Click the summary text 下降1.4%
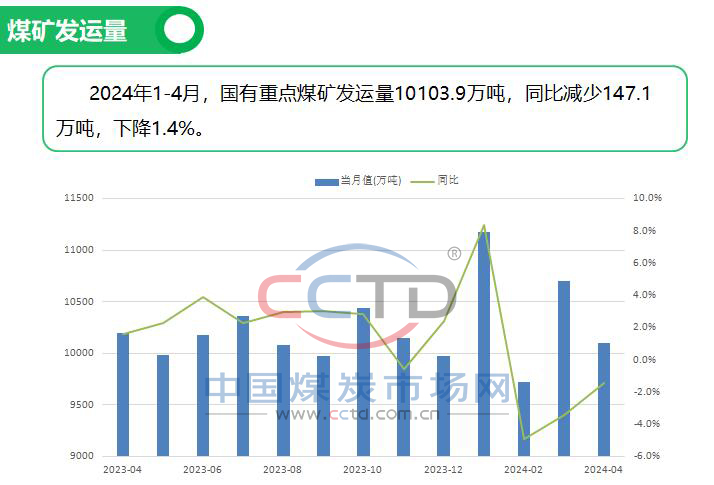714x485 pixels. click(154, 128)
